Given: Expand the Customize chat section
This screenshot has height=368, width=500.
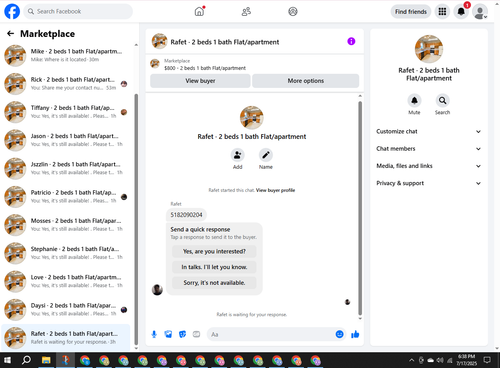Looking at the screenshot, I should click(429, 131).
